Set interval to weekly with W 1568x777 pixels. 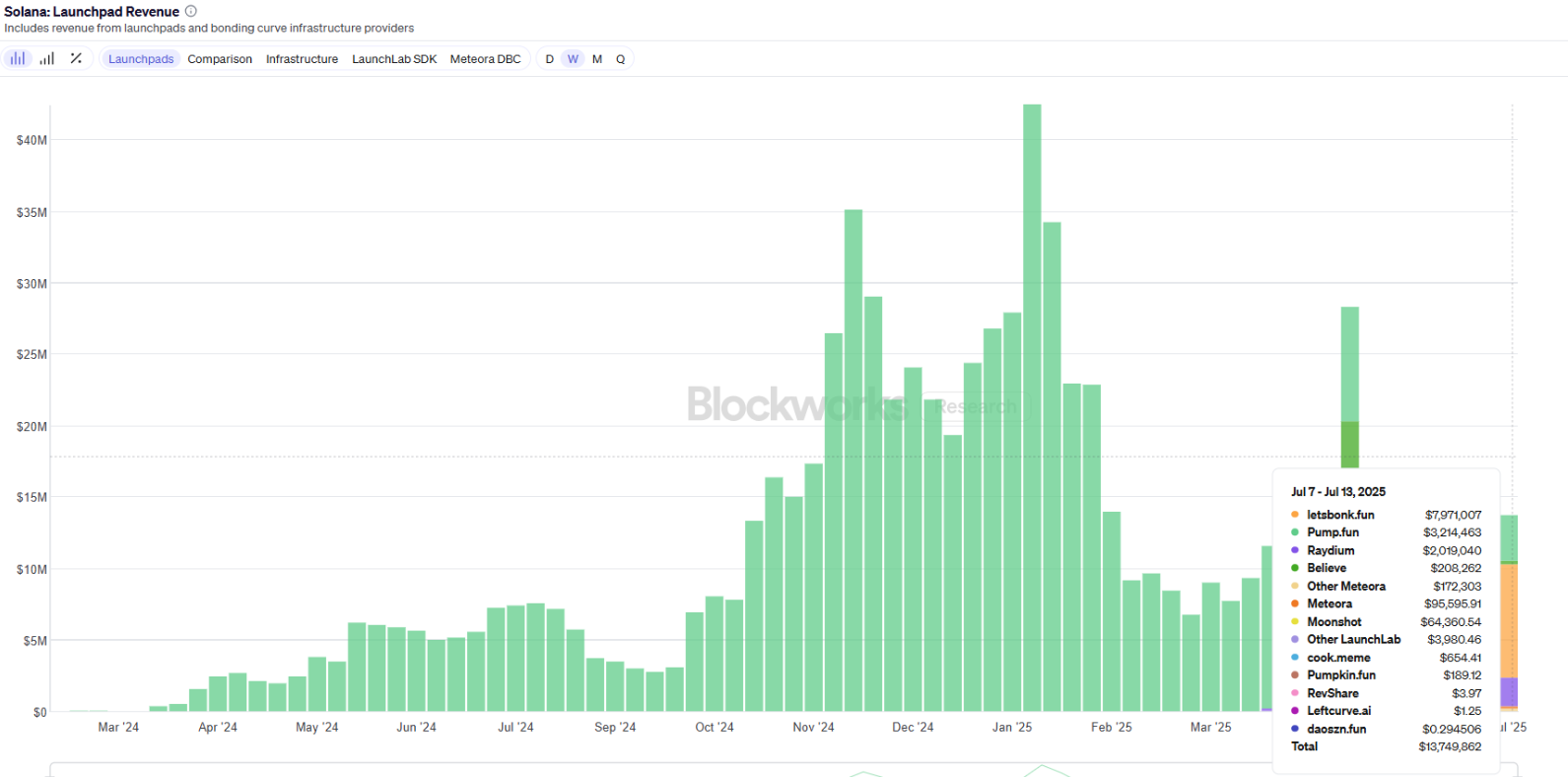pos(573,59)
